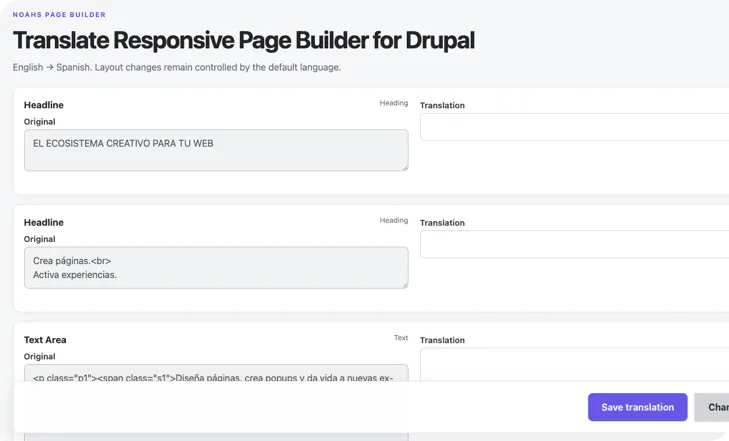
Task: Click the second 'Headline' card title
Action: [44, 223]
